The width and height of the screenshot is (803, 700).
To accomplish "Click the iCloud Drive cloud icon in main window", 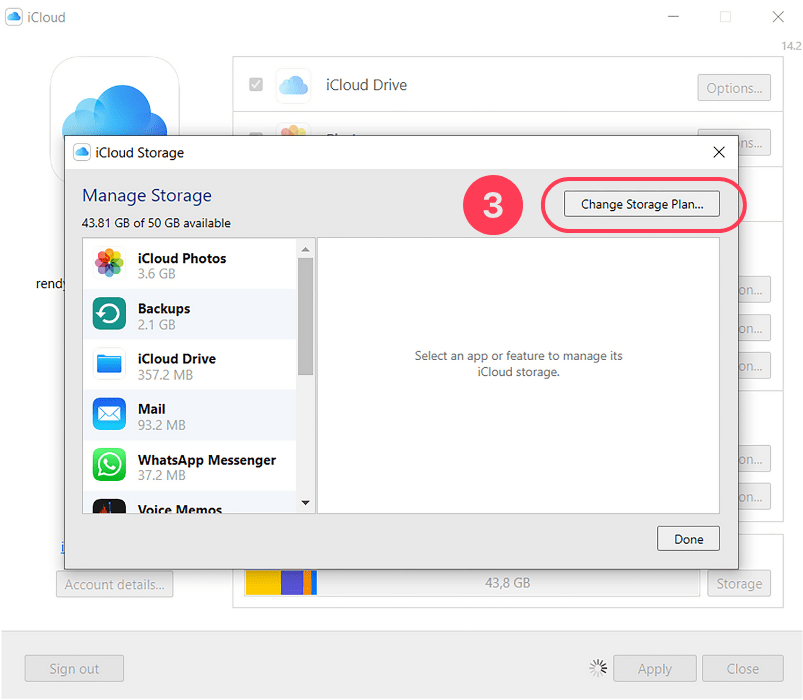I will click(293, 86).
